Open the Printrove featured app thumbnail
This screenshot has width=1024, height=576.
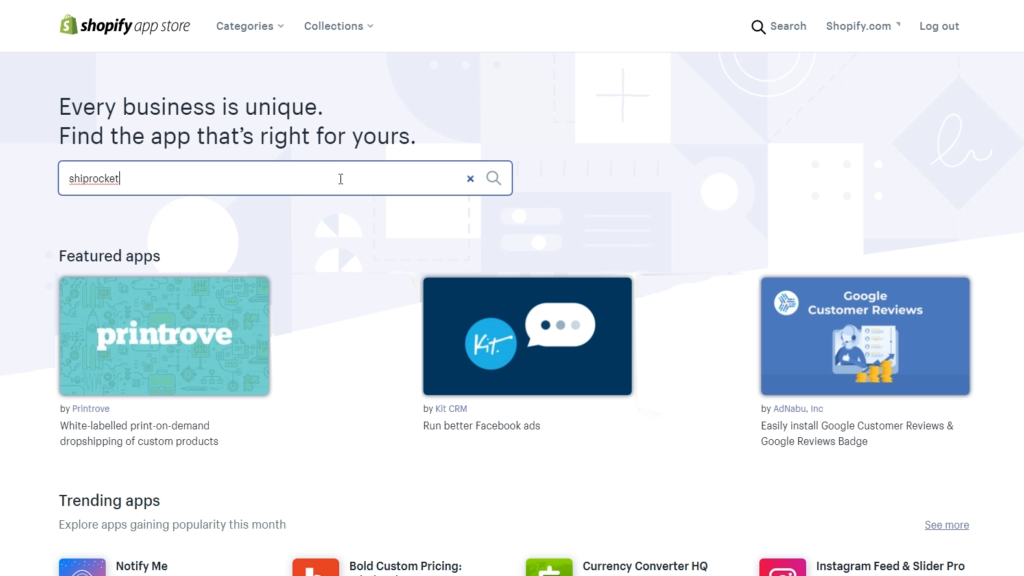(x=164, y=336)
